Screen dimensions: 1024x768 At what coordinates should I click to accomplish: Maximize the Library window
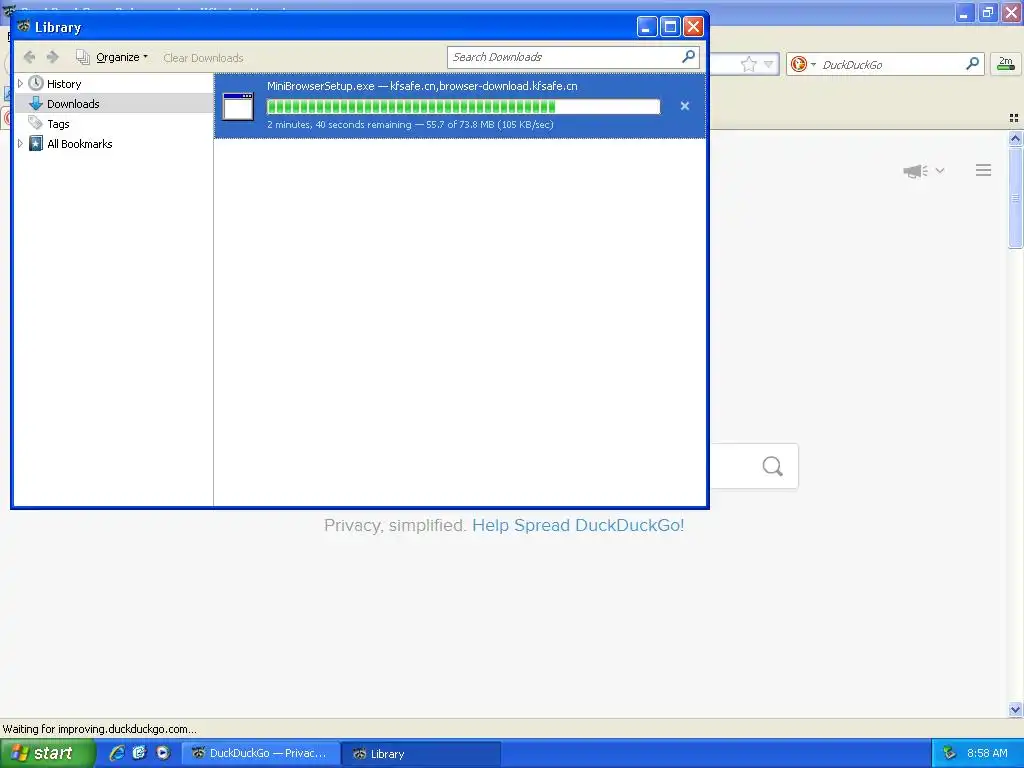(670, 27)
